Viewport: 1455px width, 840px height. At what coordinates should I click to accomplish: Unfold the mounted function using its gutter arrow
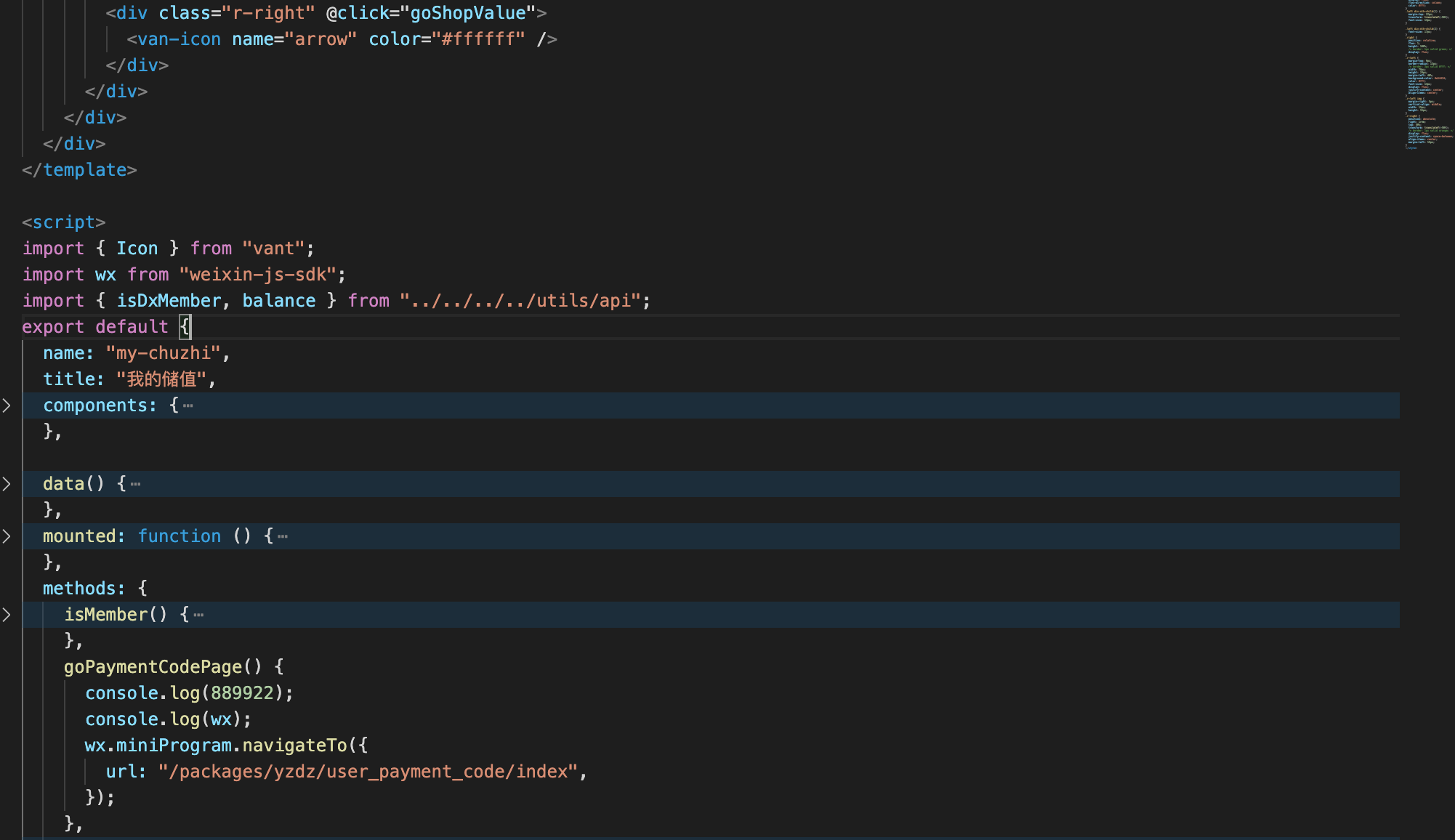7,536
